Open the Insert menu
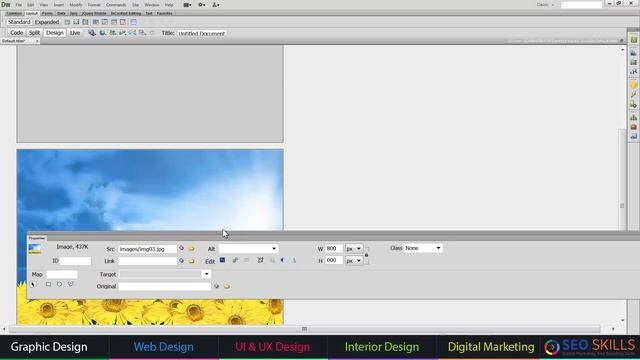This screenshot has width=640, height=360. coord(59,5)
